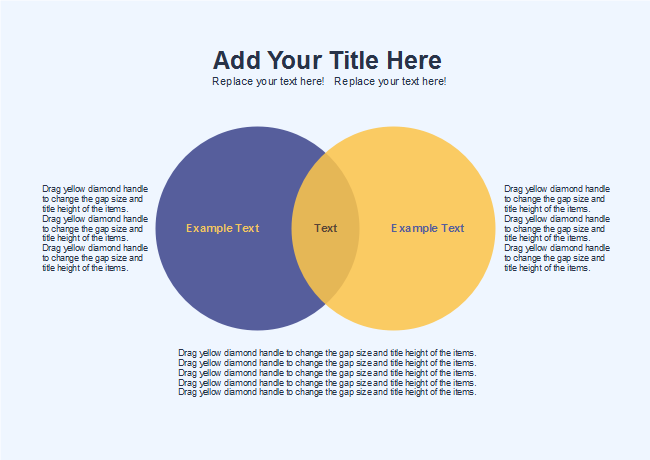Select the right "Replace your text here!" subtitle

click(390, 81)
